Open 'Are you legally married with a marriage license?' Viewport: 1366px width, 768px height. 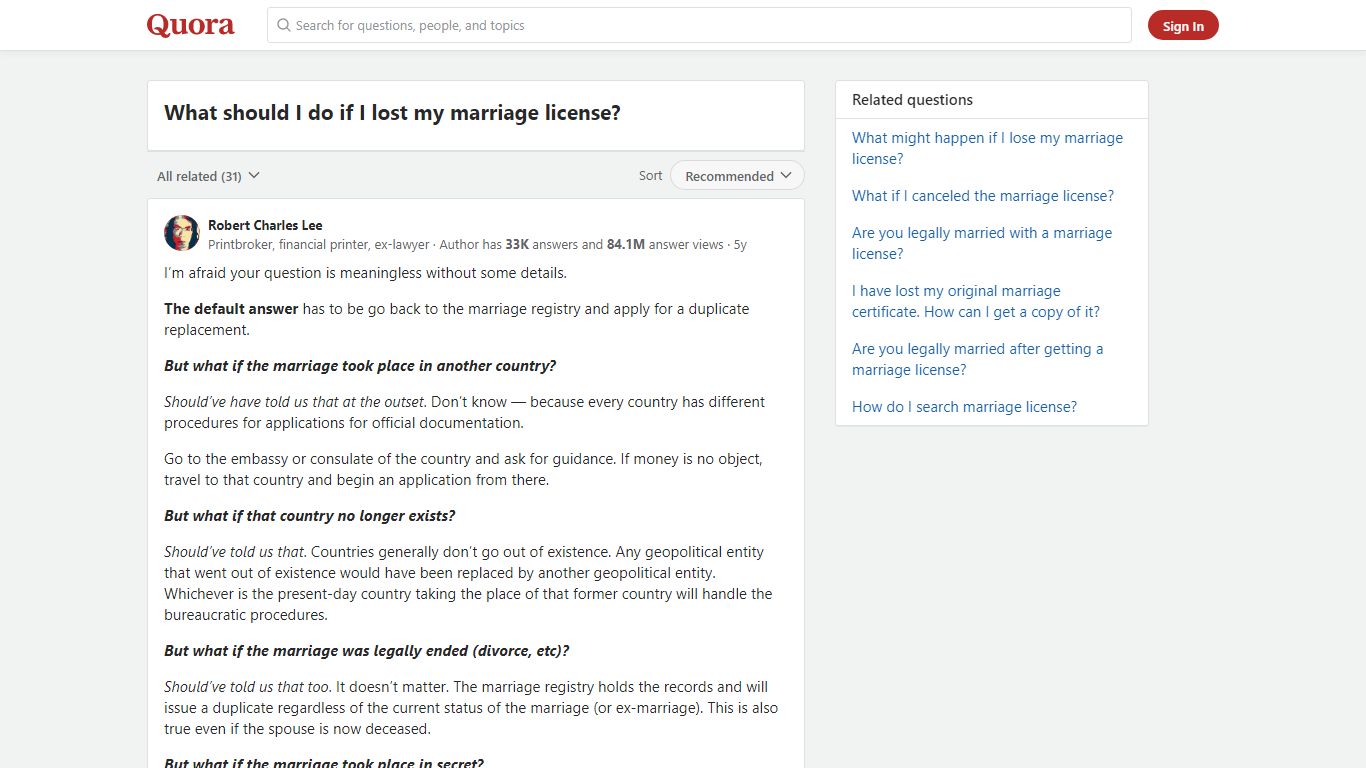[982, 243]
